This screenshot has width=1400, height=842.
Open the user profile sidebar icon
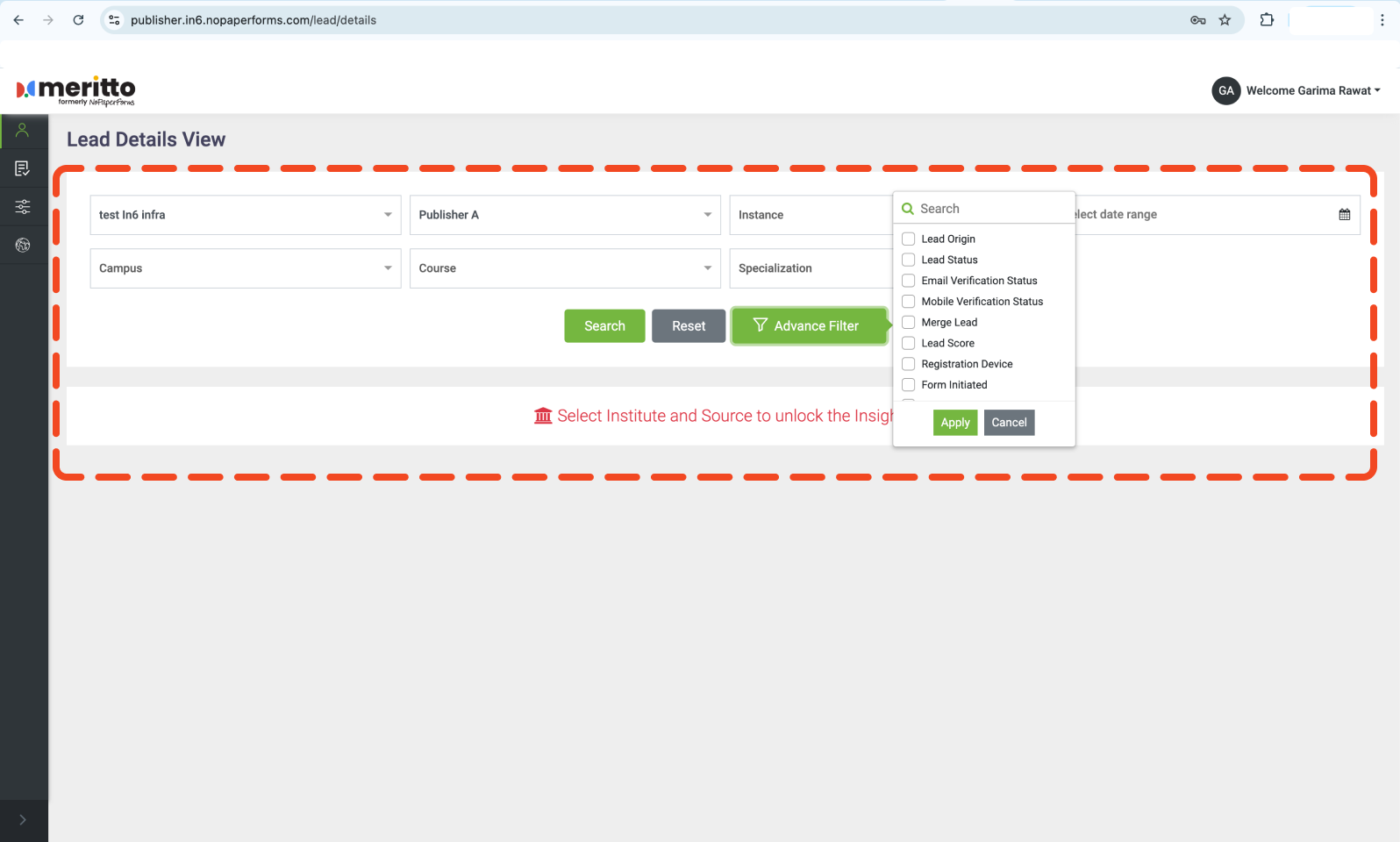click(23, 131)
